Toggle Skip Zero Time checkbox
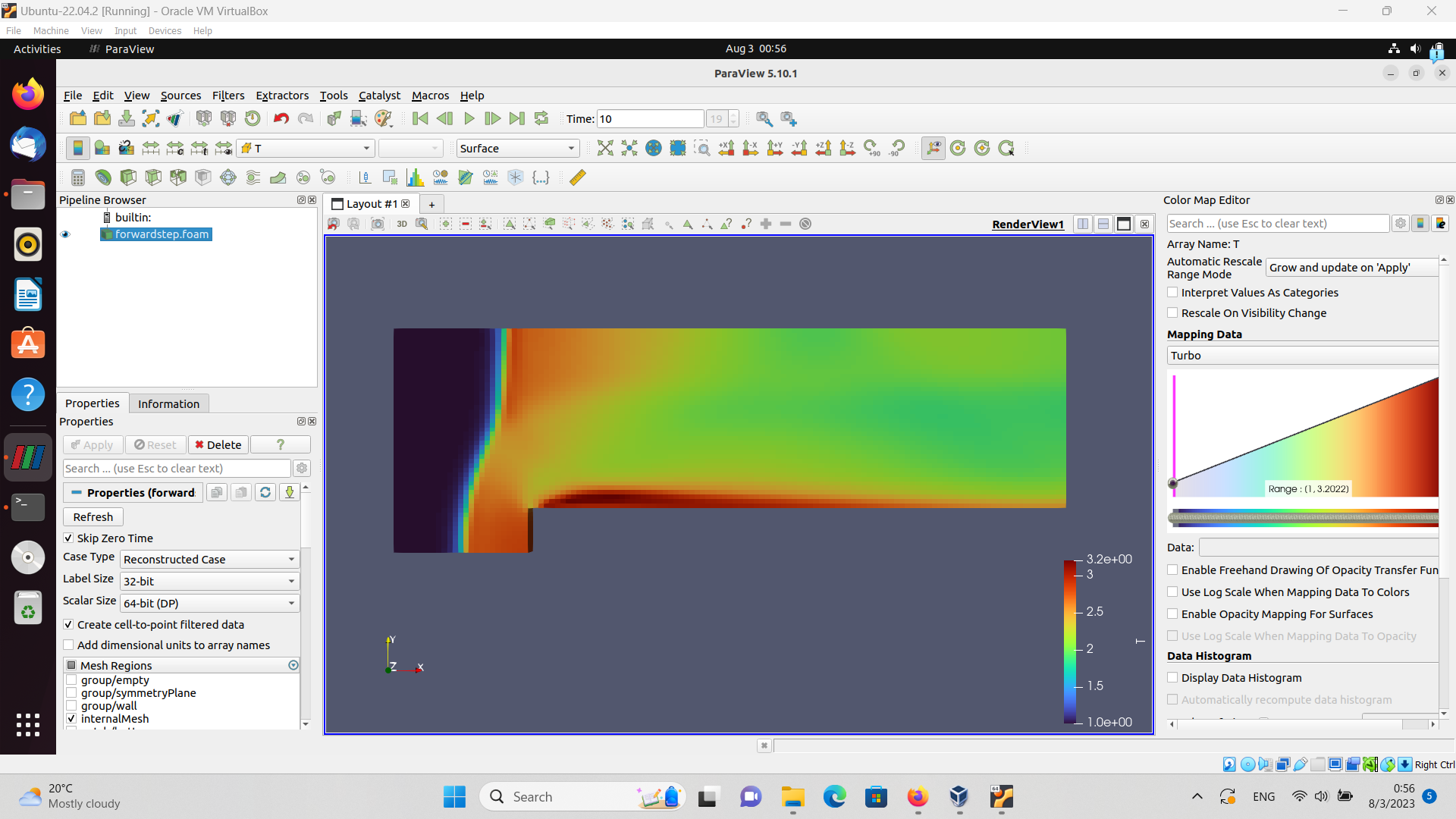Viewport: 1456px width, 819px height. click(69, 538)
